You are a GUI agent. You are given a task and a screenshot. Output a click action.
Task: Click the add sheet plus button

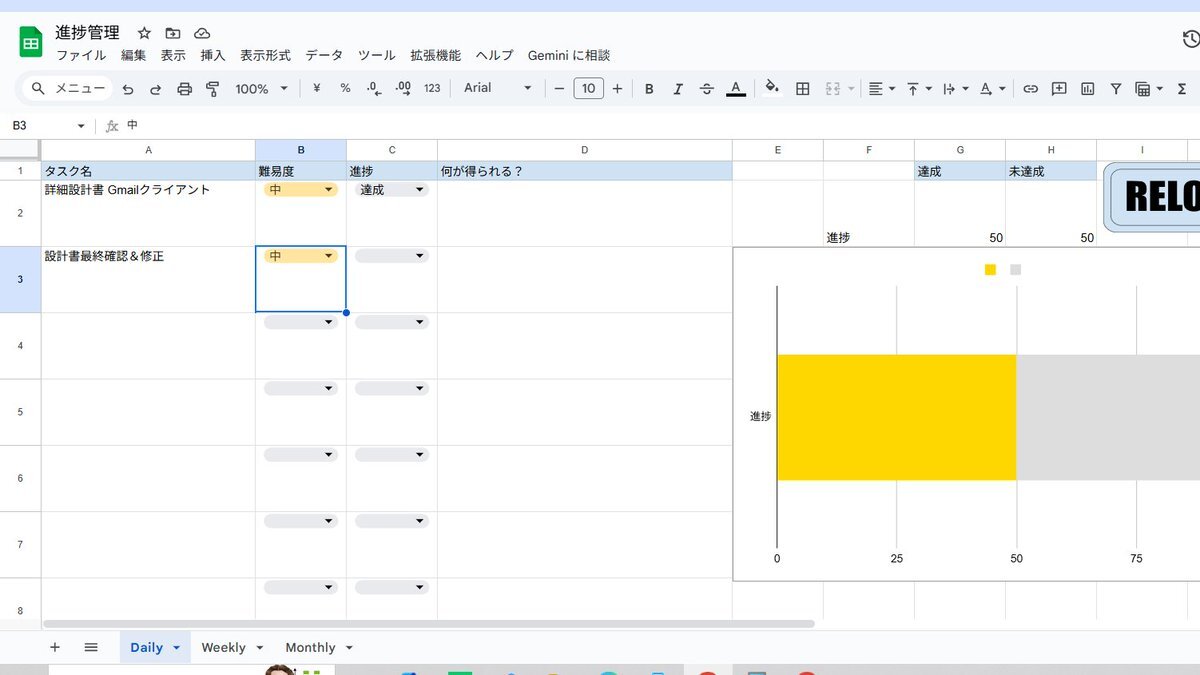(x=55, y=647)
